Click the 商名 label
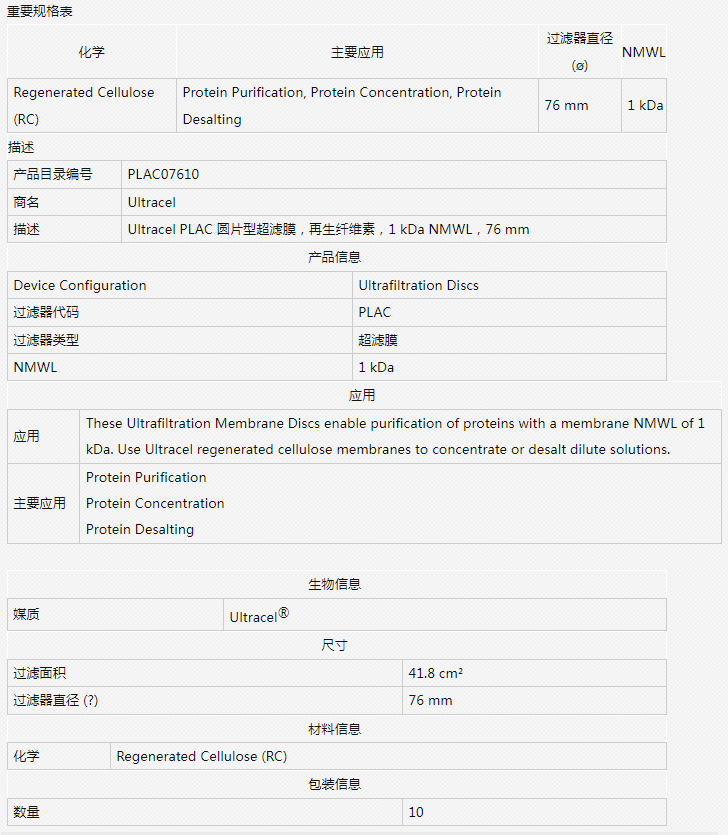728x835 pixels. coord(26,202)
